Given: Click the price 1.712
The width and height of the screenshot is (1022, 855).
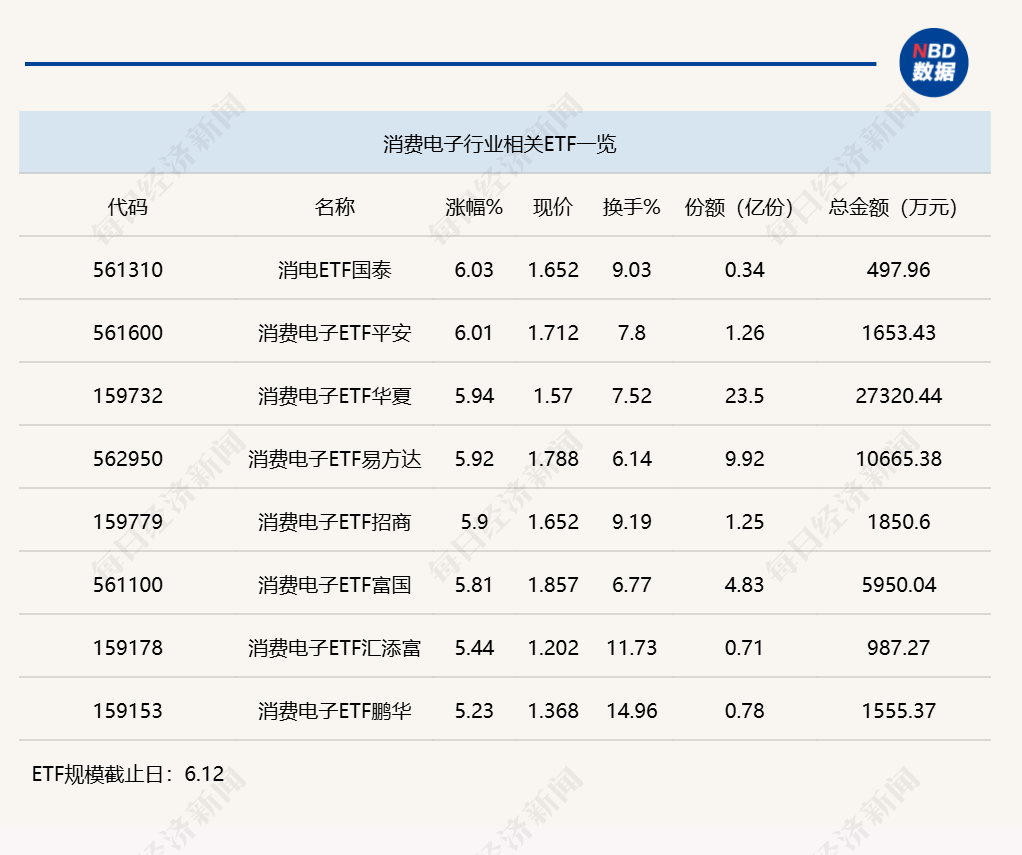Looking at the screenshot, I should coord(553,333).
